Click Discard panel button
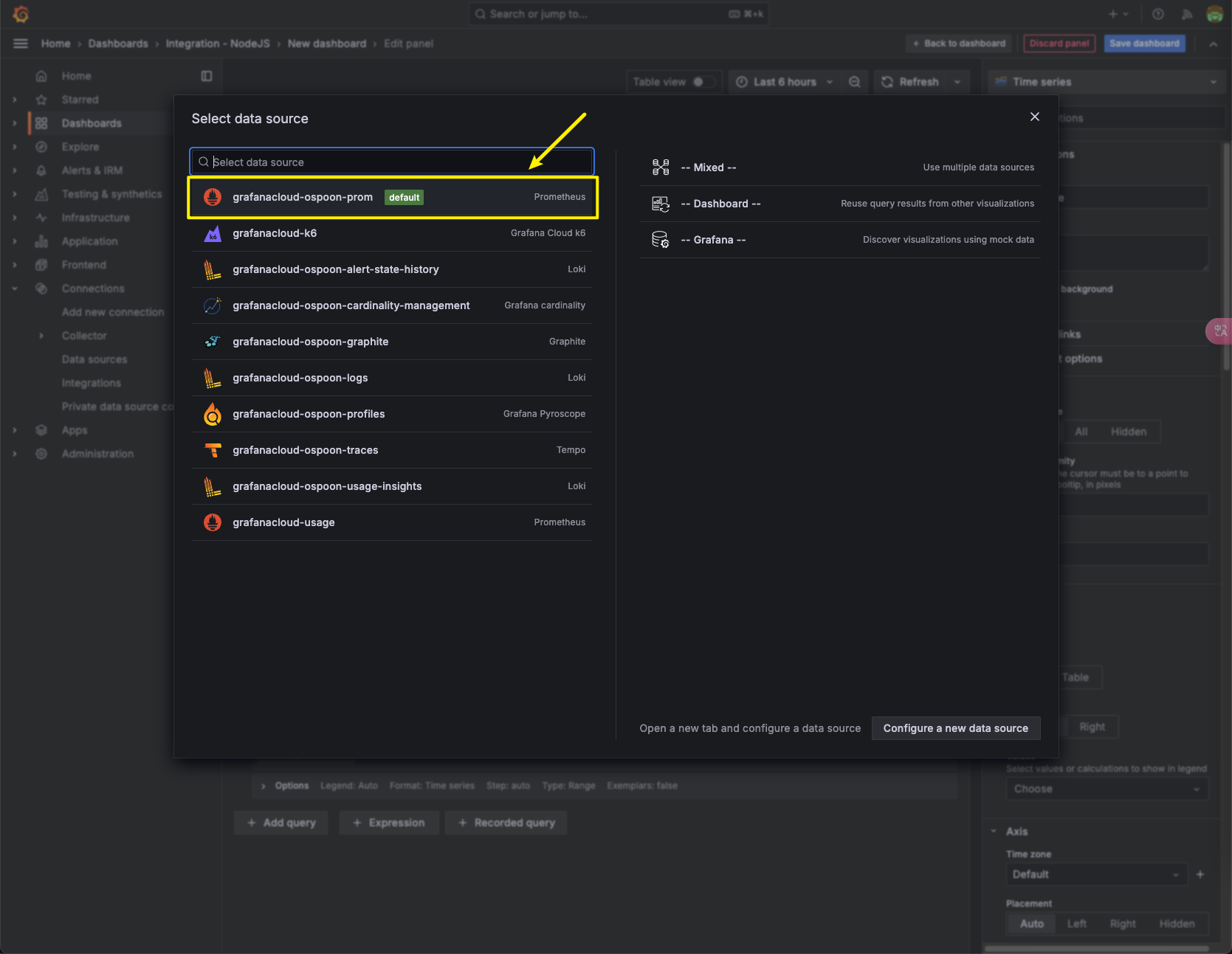 pos(1059,44)
